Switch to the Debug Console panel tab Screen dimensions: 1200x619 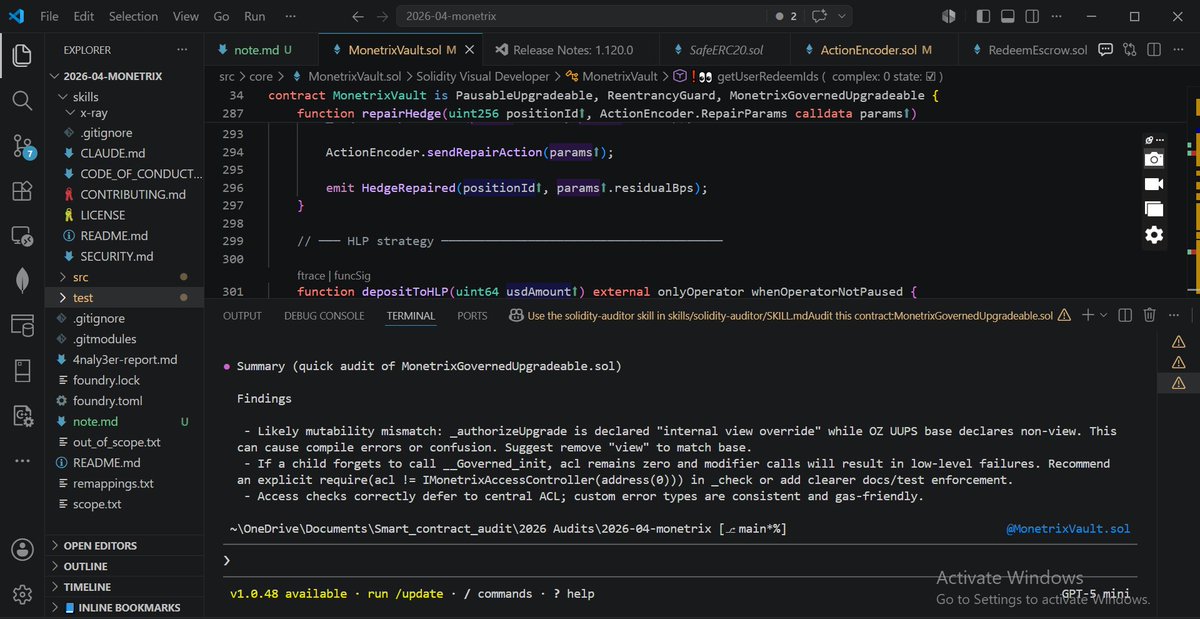point(324,315)
